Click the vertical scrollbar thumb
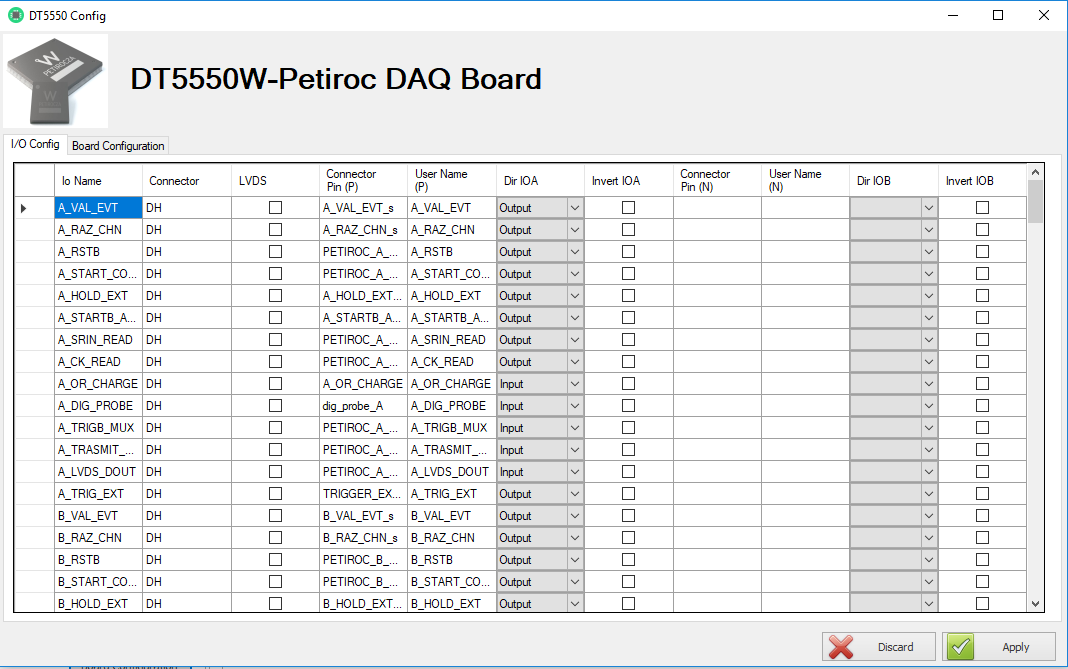 pyautogui.click(x=1035, y=202)
